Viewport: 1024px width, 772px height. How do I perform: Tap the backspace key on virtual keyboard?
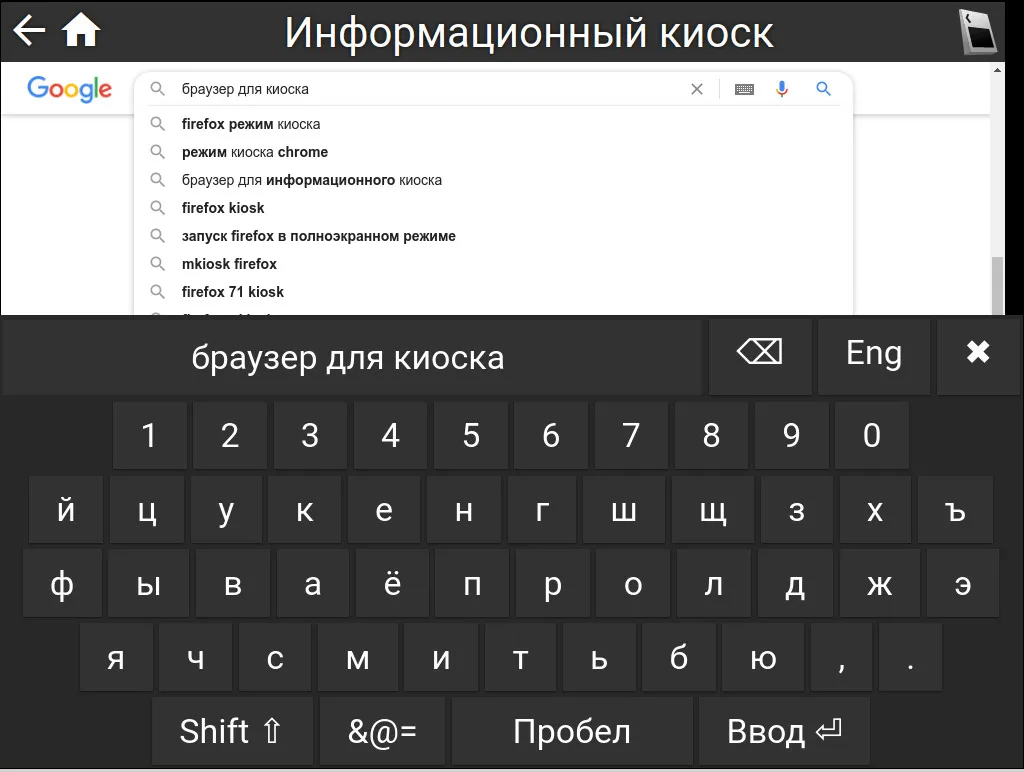[x=760, y=357]
